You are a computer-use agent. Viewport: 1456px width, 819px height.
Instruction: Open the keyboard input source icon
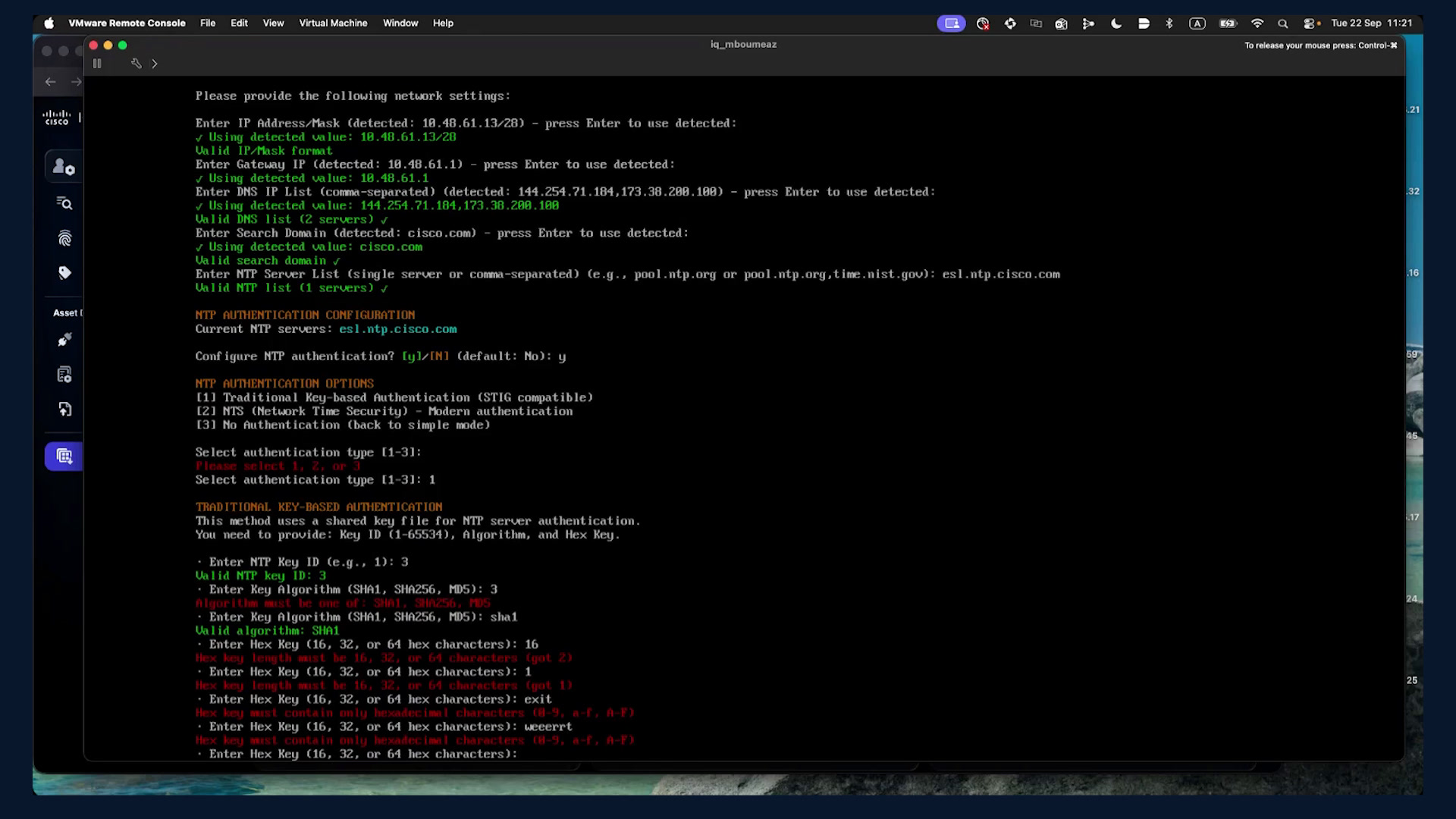(1197, 24)
